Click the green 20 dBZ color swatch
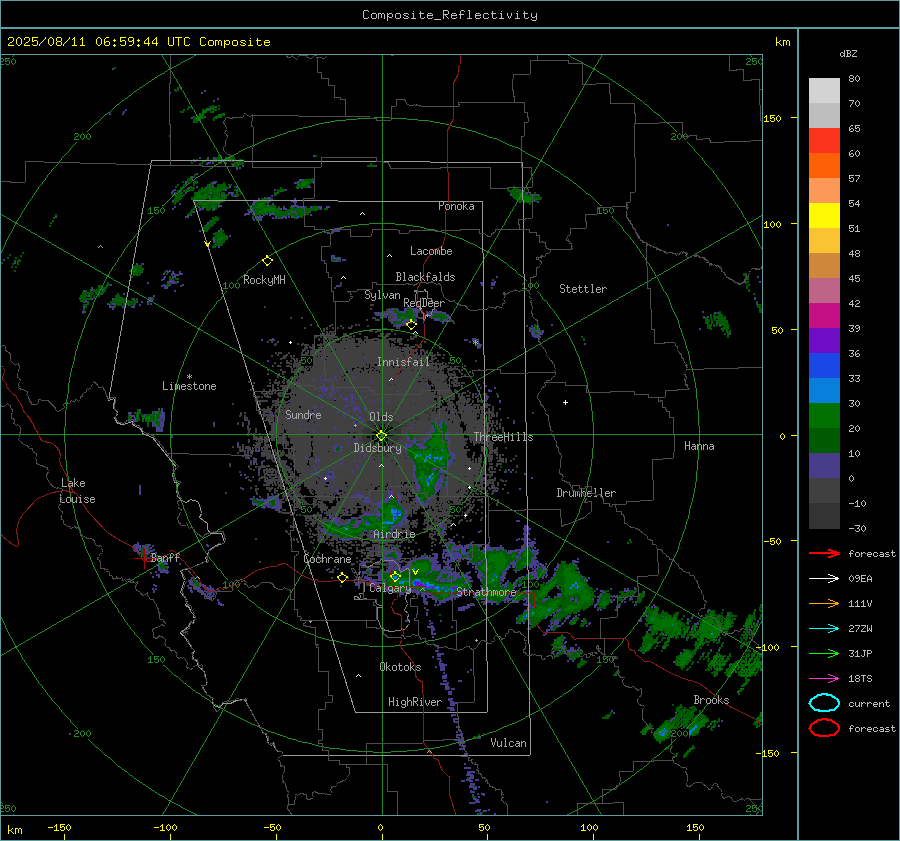 [824, 416]
